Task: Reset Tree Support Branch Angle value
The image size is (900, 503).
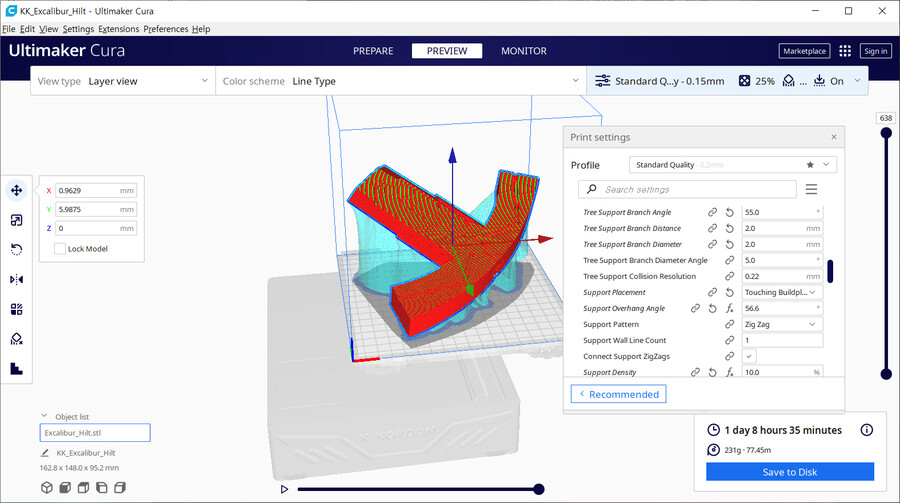Action: coord(729,213)
